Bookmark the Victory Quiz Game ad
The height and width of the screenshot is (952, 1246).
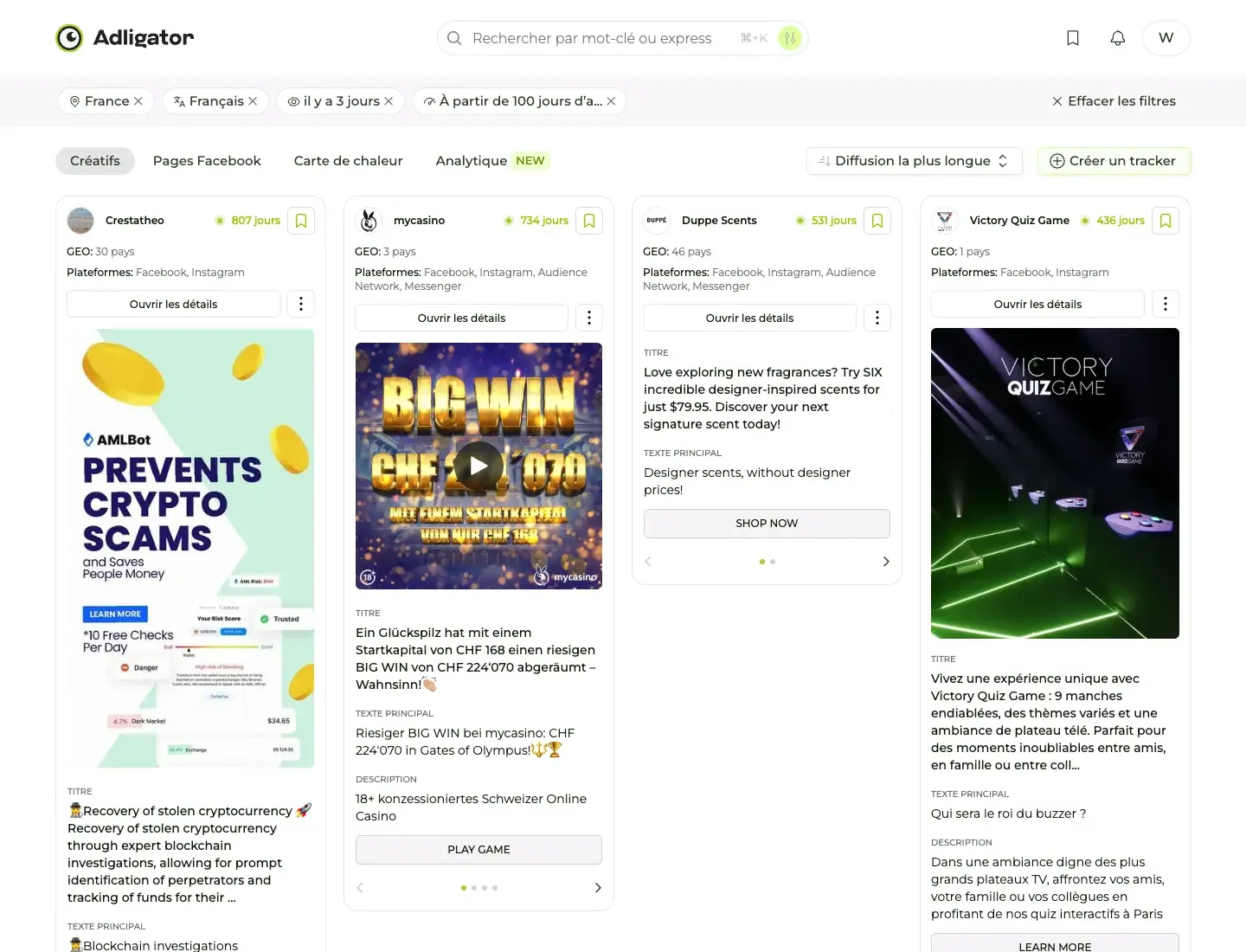pos(1166,221)
